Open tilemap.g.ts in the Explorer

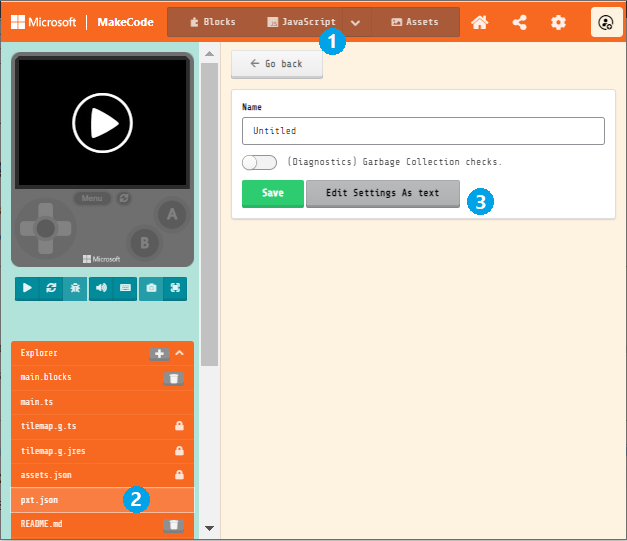pyautogui.click(x=102, y=426)
